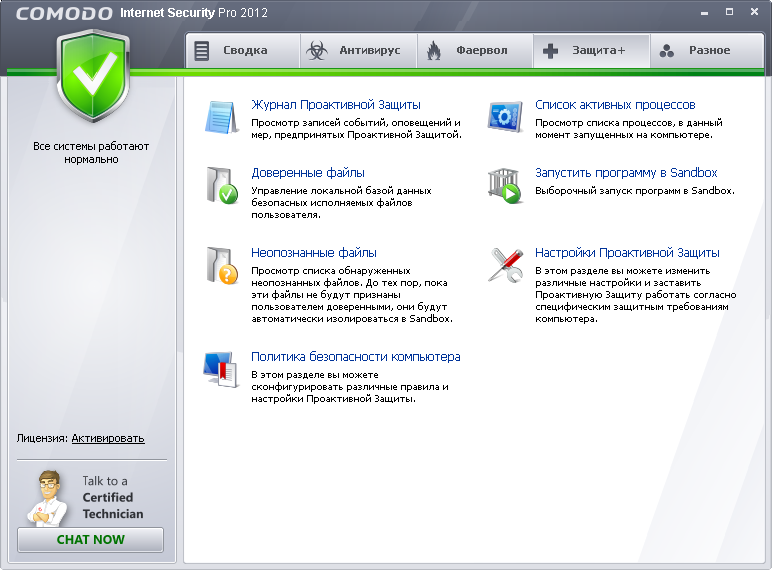Switch to the Сводка tab
Image resolution: width=772 pixels, height=570 pixels.
(243, 50)
